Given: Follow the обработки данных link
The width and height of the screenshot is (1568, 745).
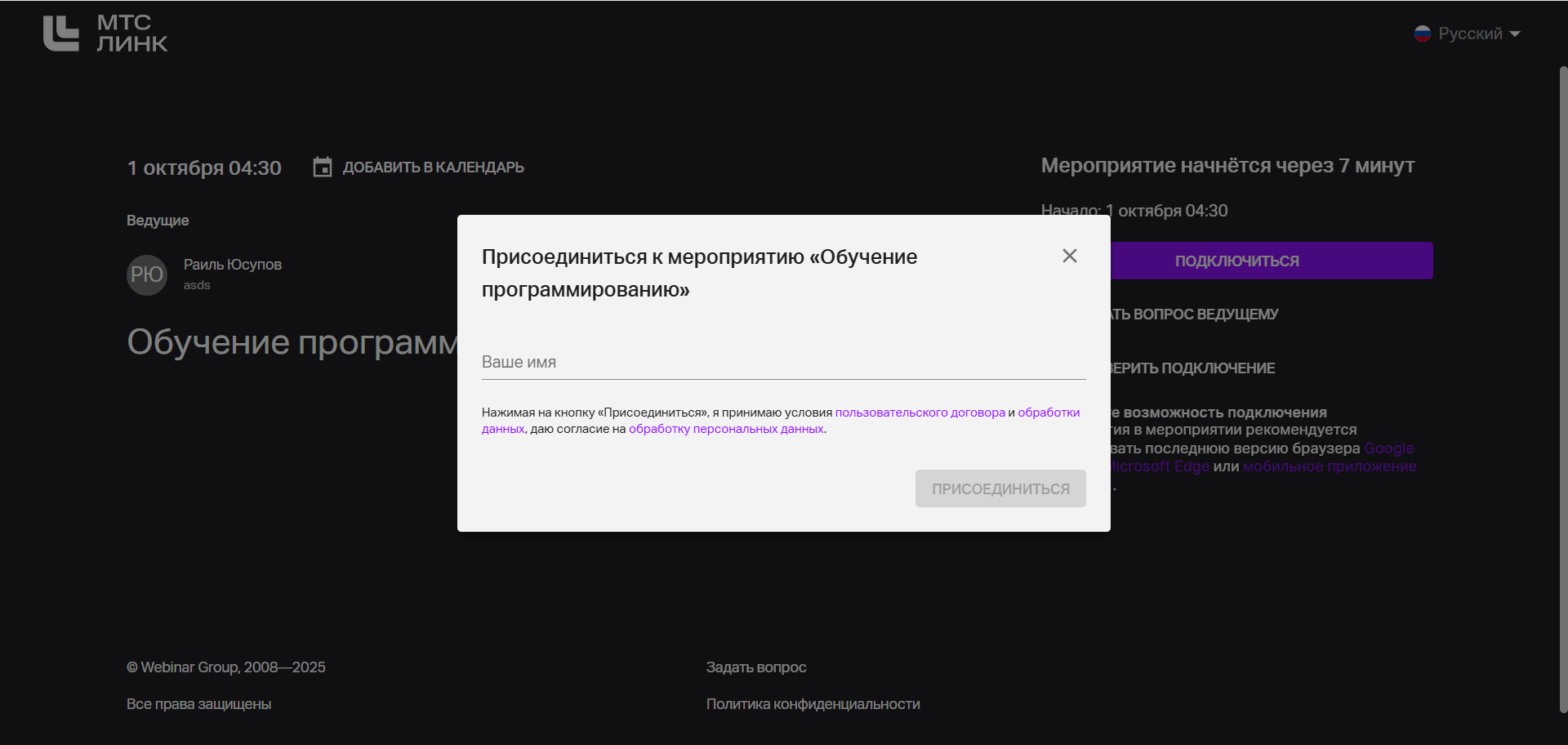Looking at the screenshot, I should 1049,413.
